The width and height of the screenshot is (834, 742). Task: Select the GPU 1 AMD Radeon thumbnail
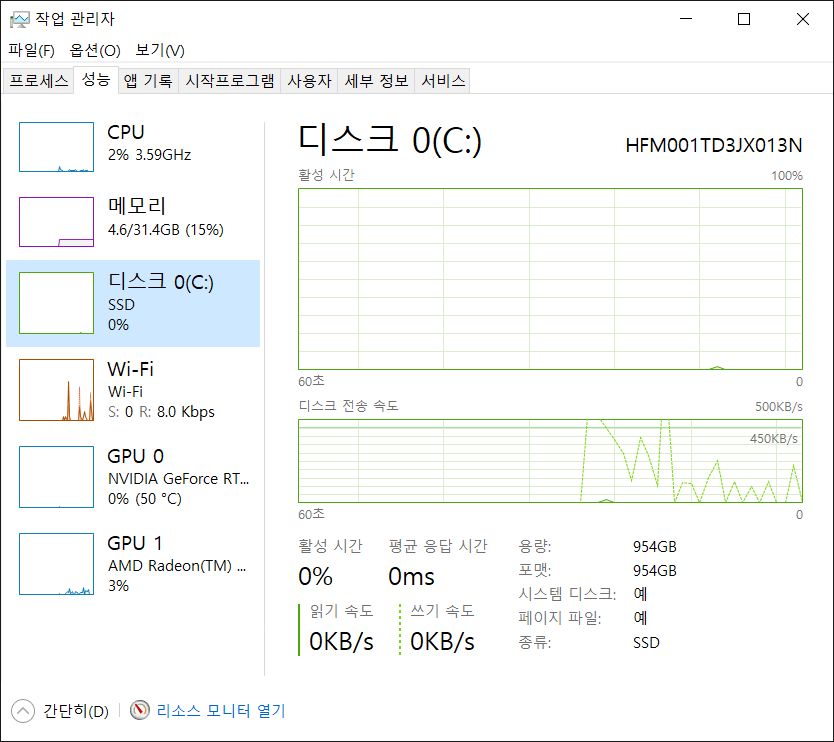pyautogui.click(x=56, y=564)
